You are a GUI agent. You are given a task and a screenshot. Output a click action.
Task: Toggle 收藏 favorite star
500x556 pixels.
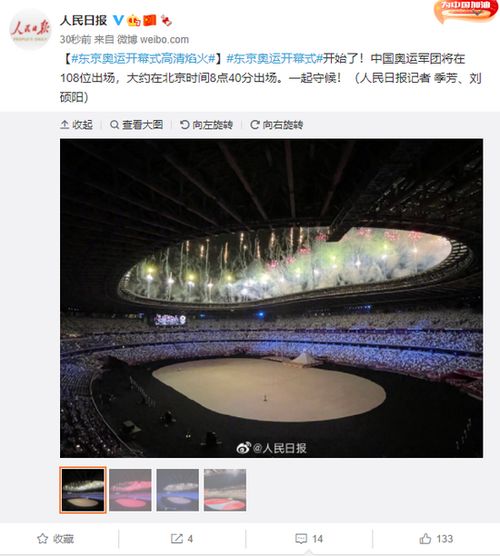pos(56,539)
